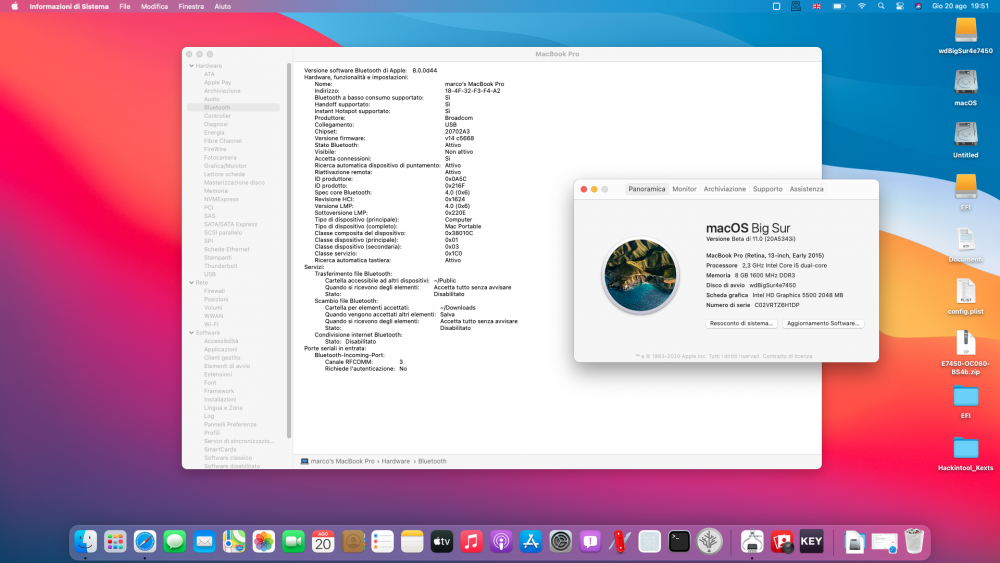
Task: Click the Wi-Fi status menu bar icon
Action: point(861,6)
